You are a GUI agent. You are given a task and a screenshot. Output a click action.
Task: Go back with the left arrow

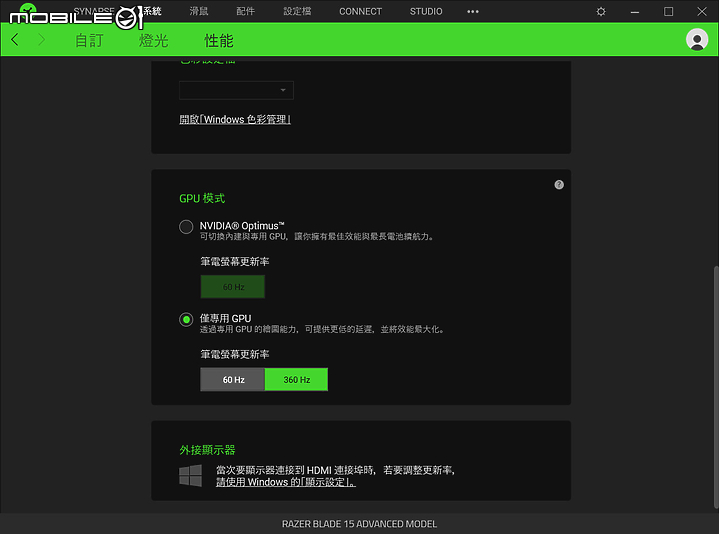click(x=15, y=40)
